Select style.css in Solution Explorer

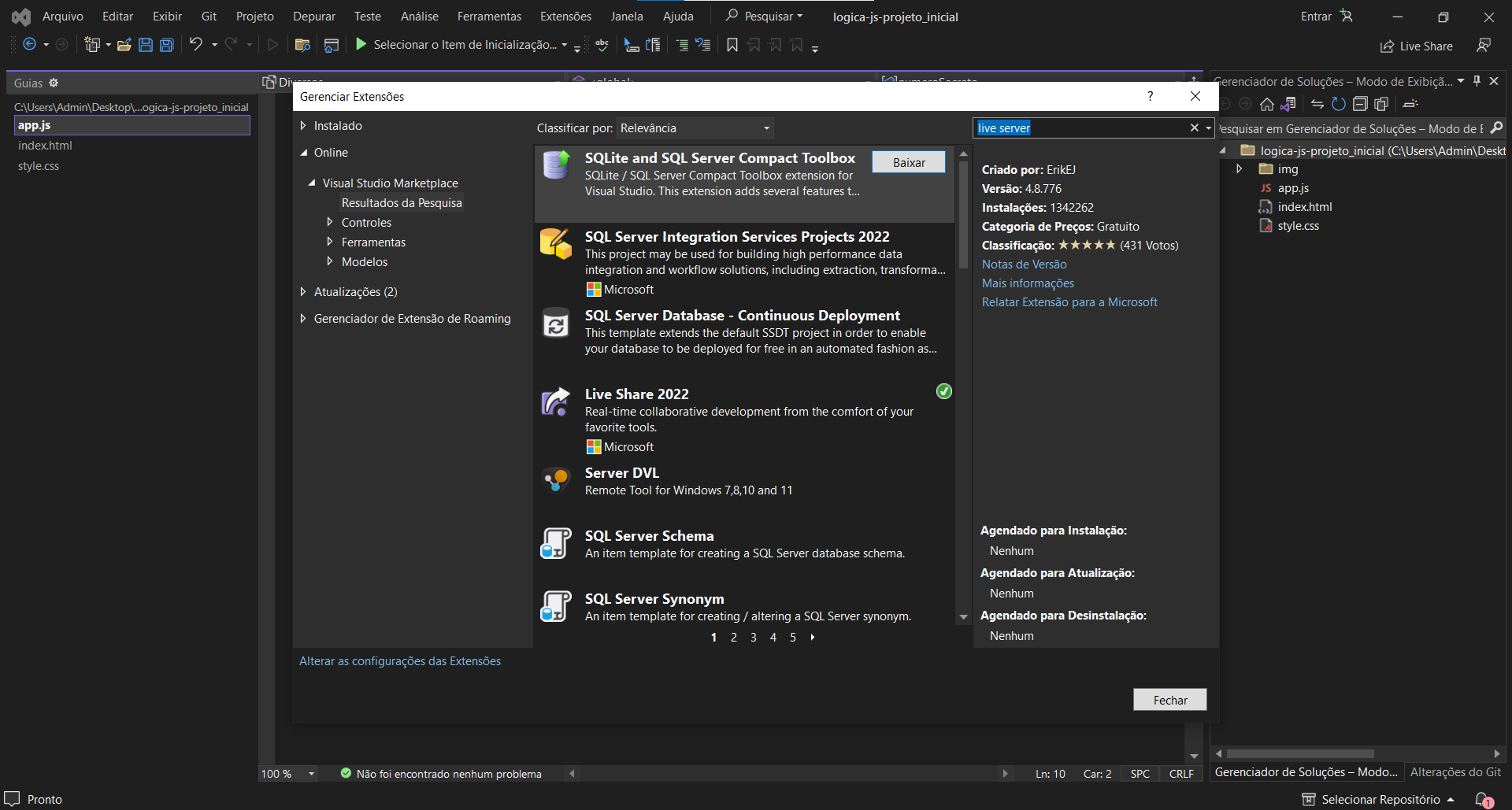pos(1298,226)
